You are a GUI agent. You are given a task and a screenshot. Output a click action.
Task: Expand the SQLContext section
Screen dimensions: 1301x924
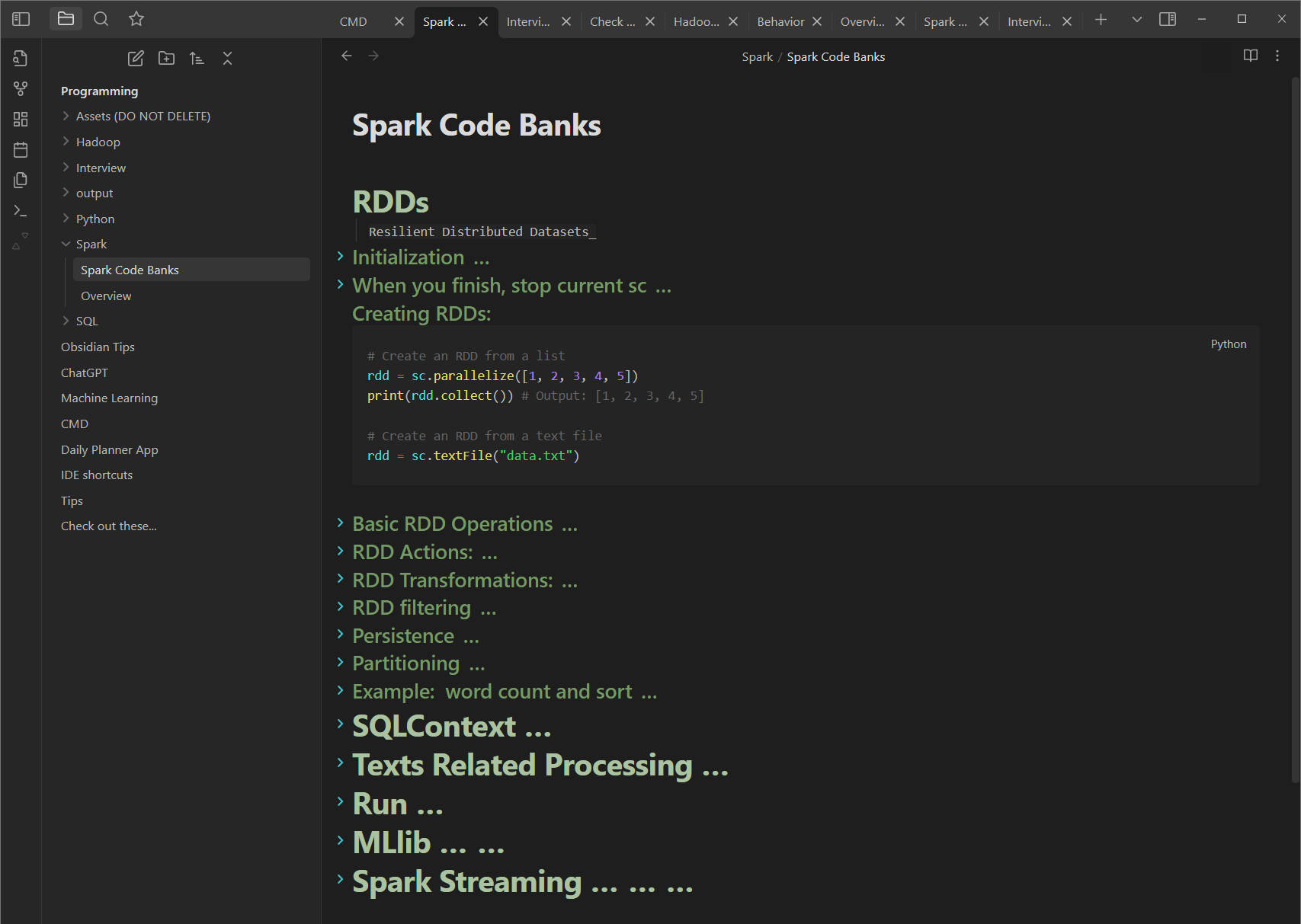coord(341,724)
